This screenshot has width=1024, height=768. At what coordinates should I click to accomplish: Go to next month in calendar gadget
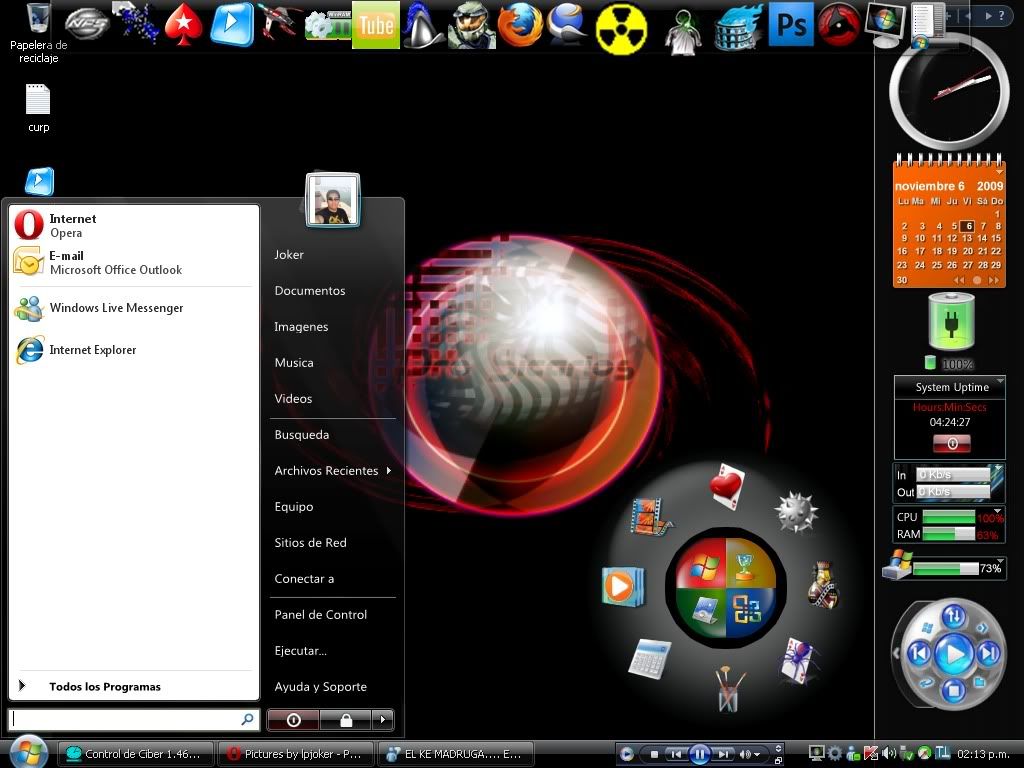click(x=993, y=280)
